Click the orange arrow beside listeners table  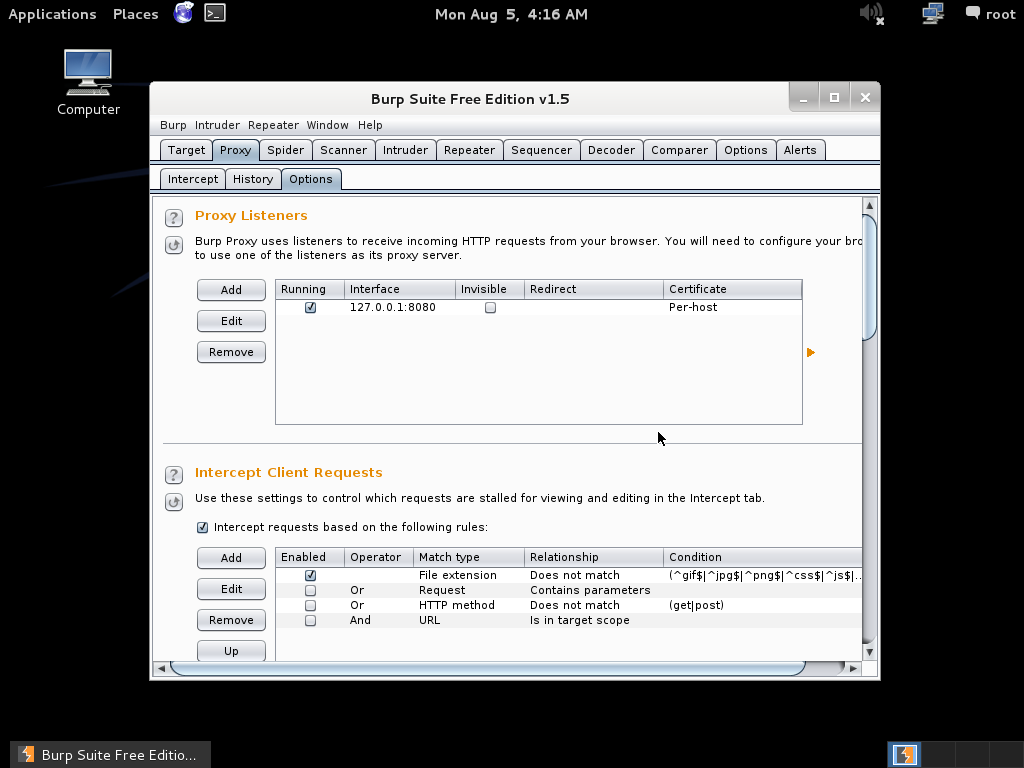[810, 353]
